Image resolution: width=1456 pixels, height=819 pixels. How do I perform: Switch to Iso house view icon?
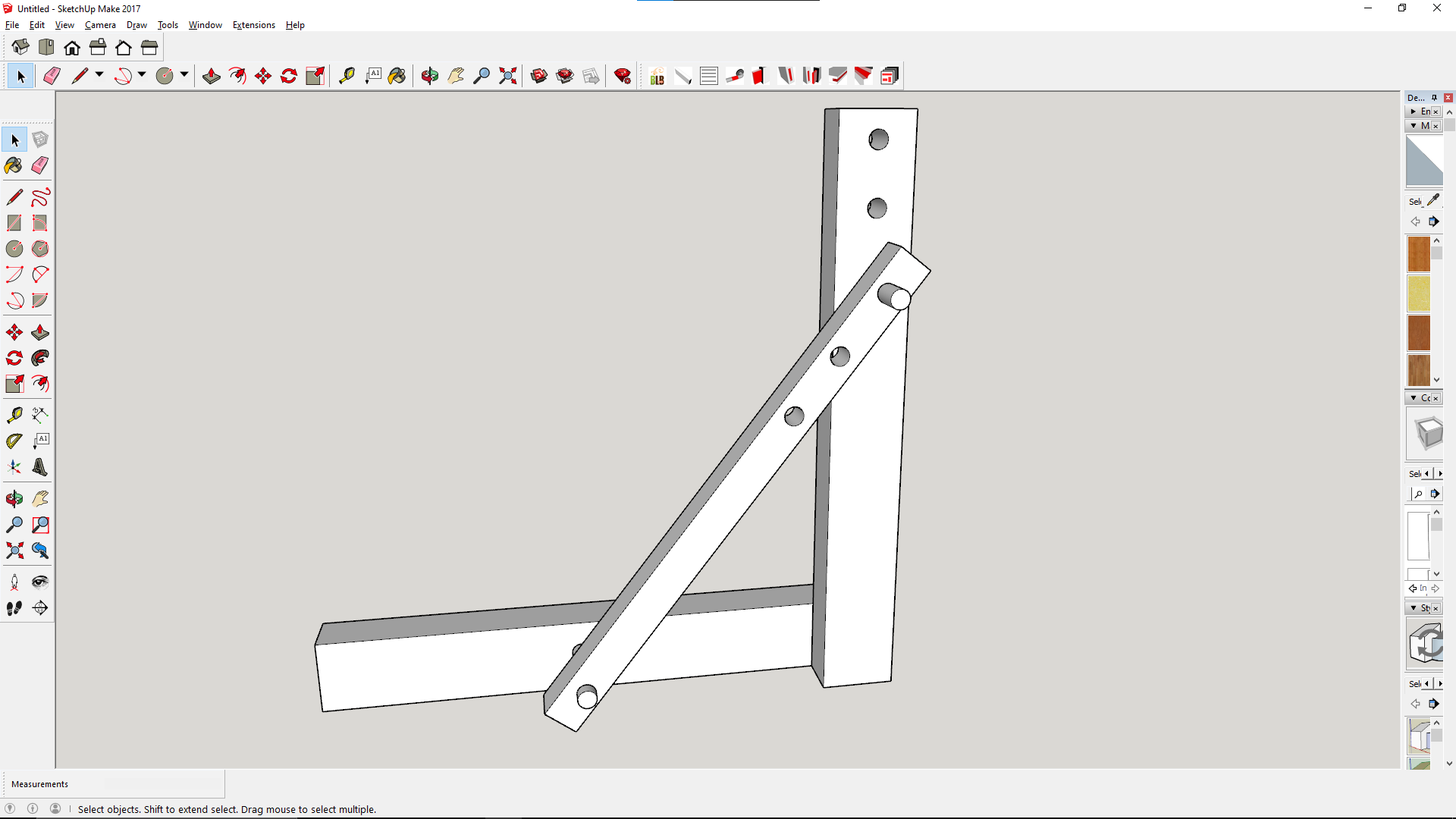[x=20, y=48]
